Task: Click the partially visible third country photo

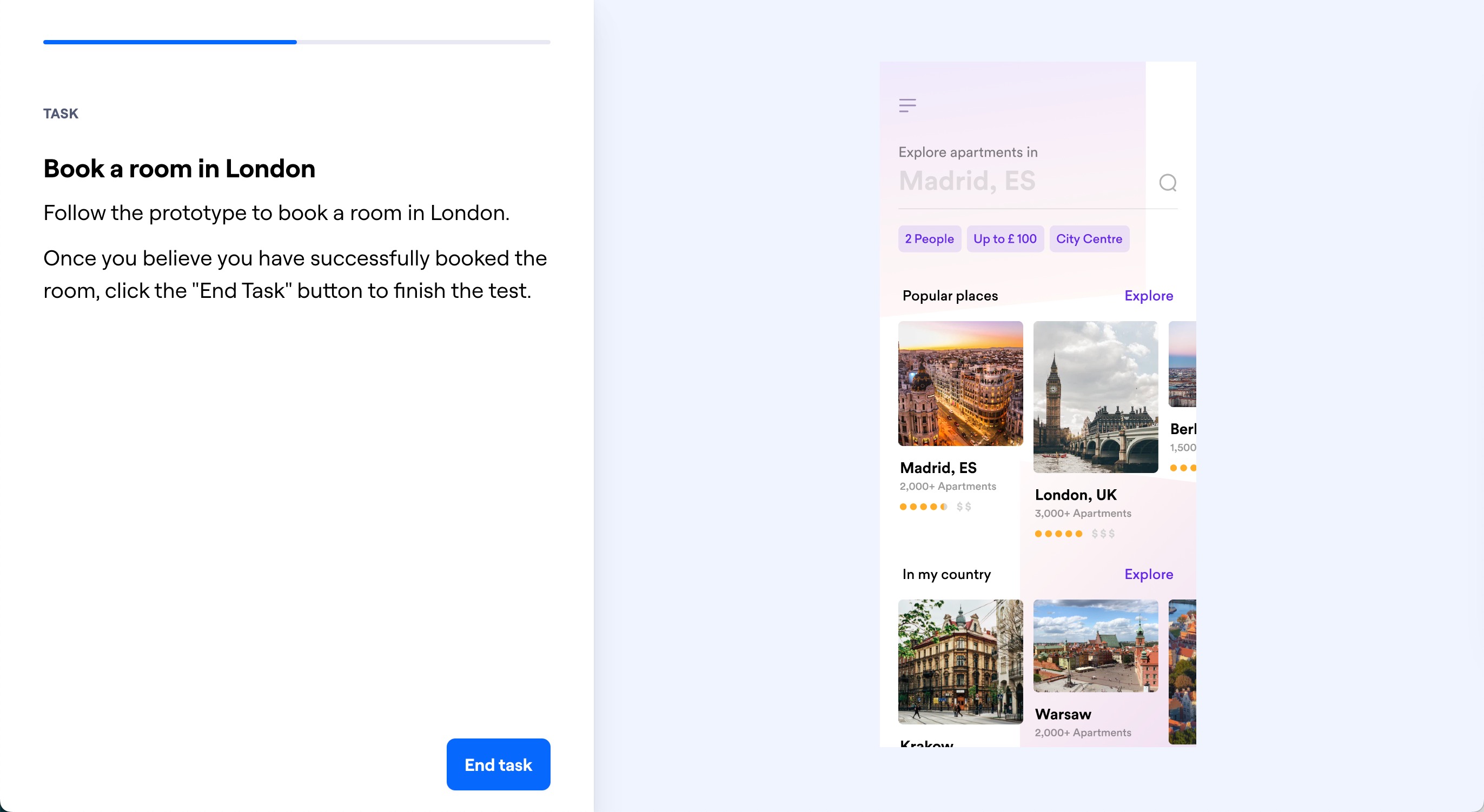Action: coord(1182,671)
